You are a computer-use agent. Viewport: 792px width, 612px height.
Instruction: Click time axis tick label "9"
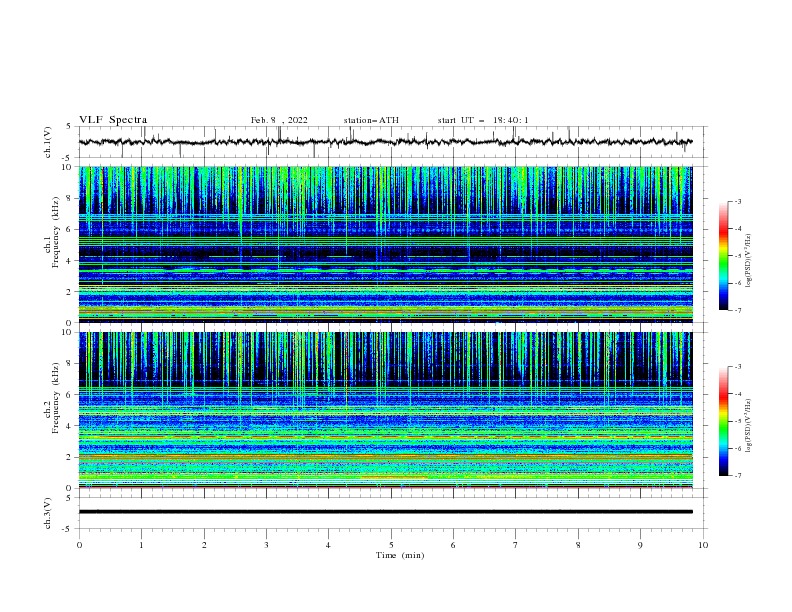640,545
